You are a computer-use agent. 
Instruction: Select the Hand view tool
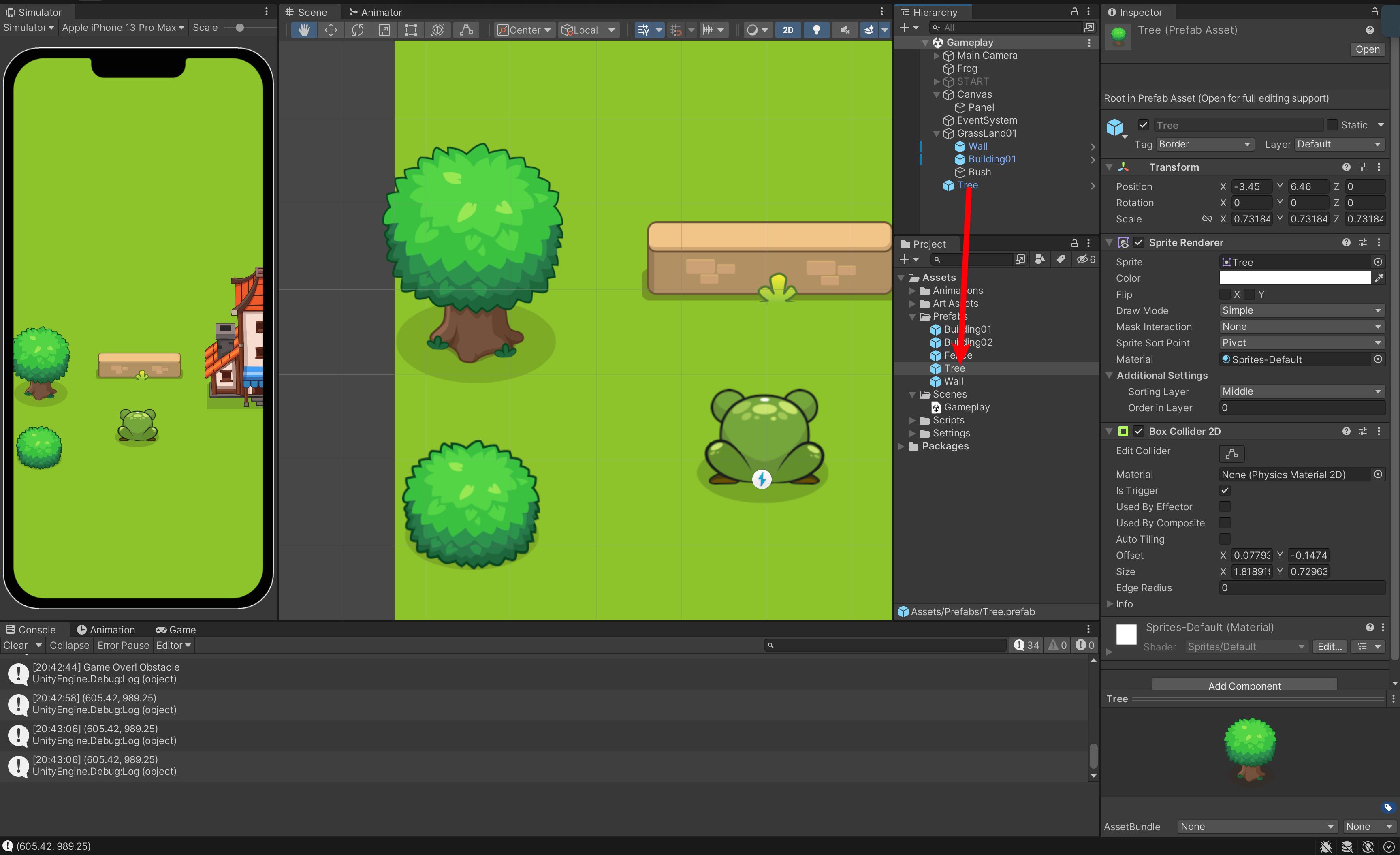tap(304, 30)
